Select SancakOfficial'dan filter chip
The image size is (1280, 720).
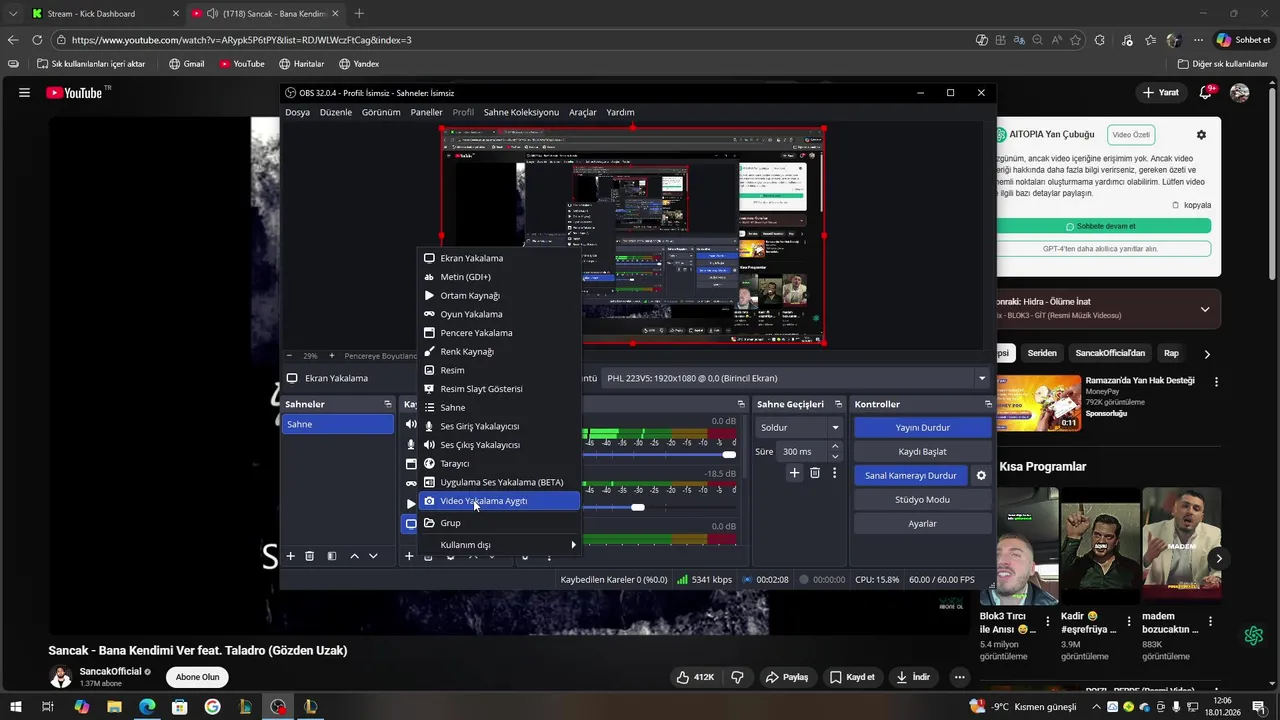pos(1109,353)
